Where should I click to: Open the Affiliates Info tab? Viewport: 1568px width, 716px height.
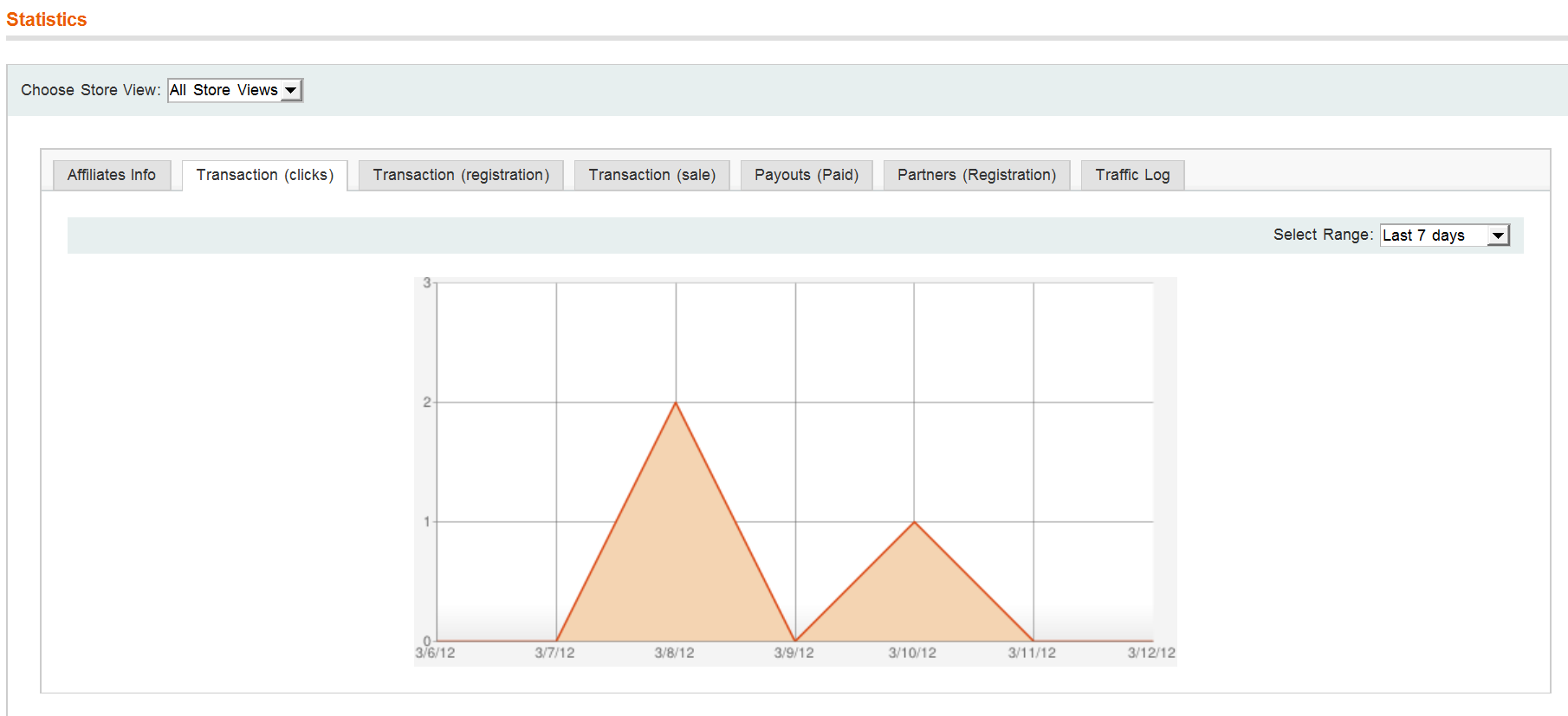tap(112, 175)
